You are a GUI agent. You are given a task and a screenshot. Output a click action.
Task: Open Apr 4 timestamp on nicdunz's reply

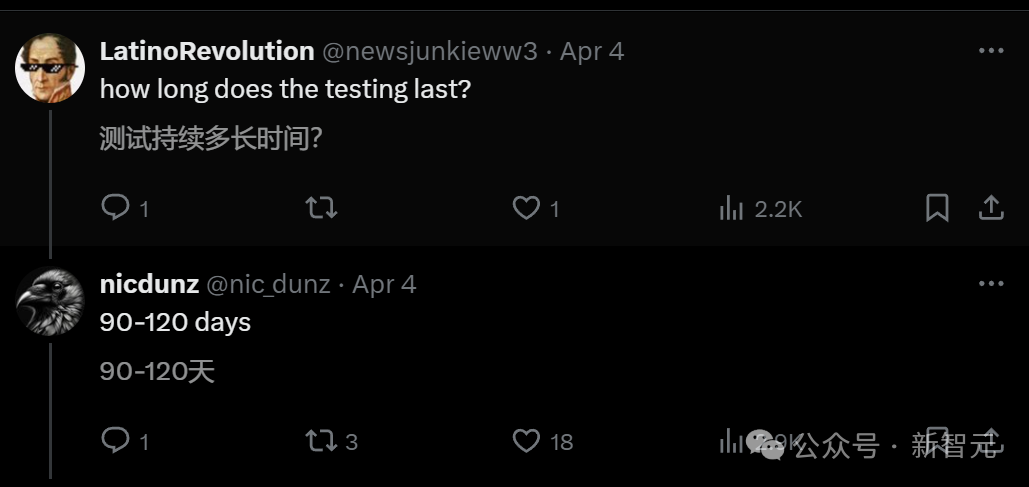pyautogui.click(x=385, y=285)
